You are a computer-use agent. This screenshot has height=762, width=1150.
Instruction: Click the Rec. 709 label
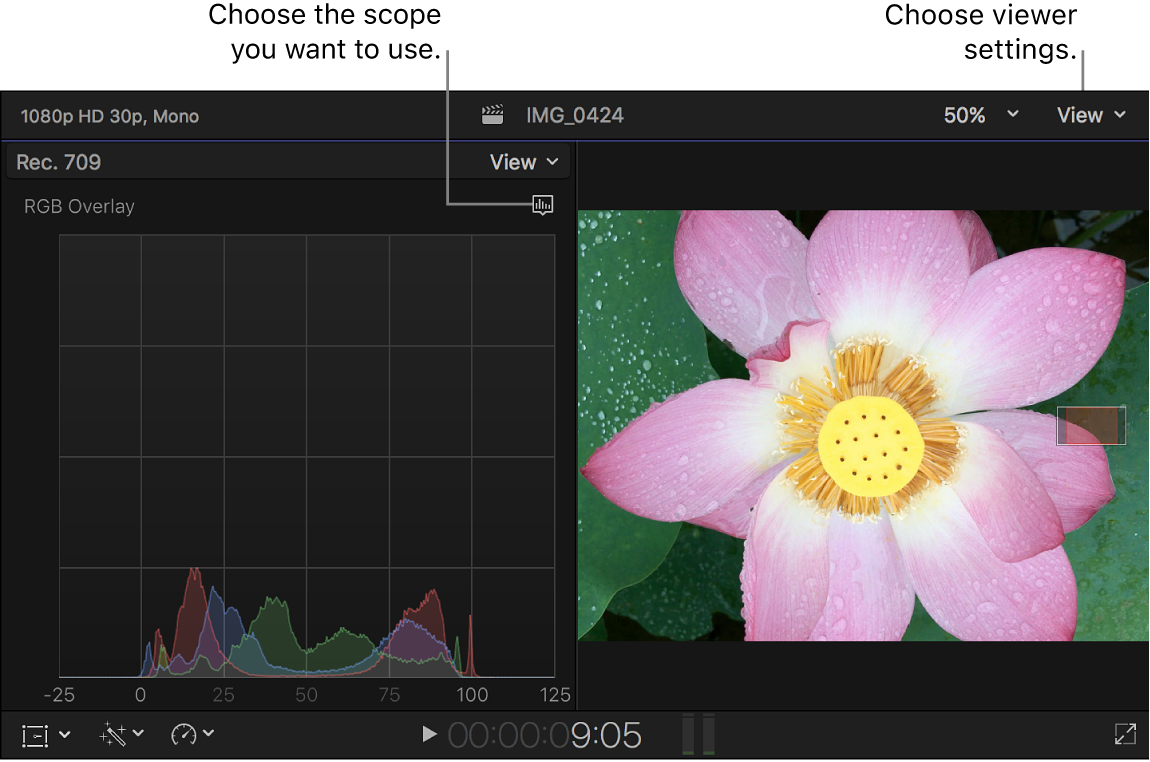click(59, 161)
